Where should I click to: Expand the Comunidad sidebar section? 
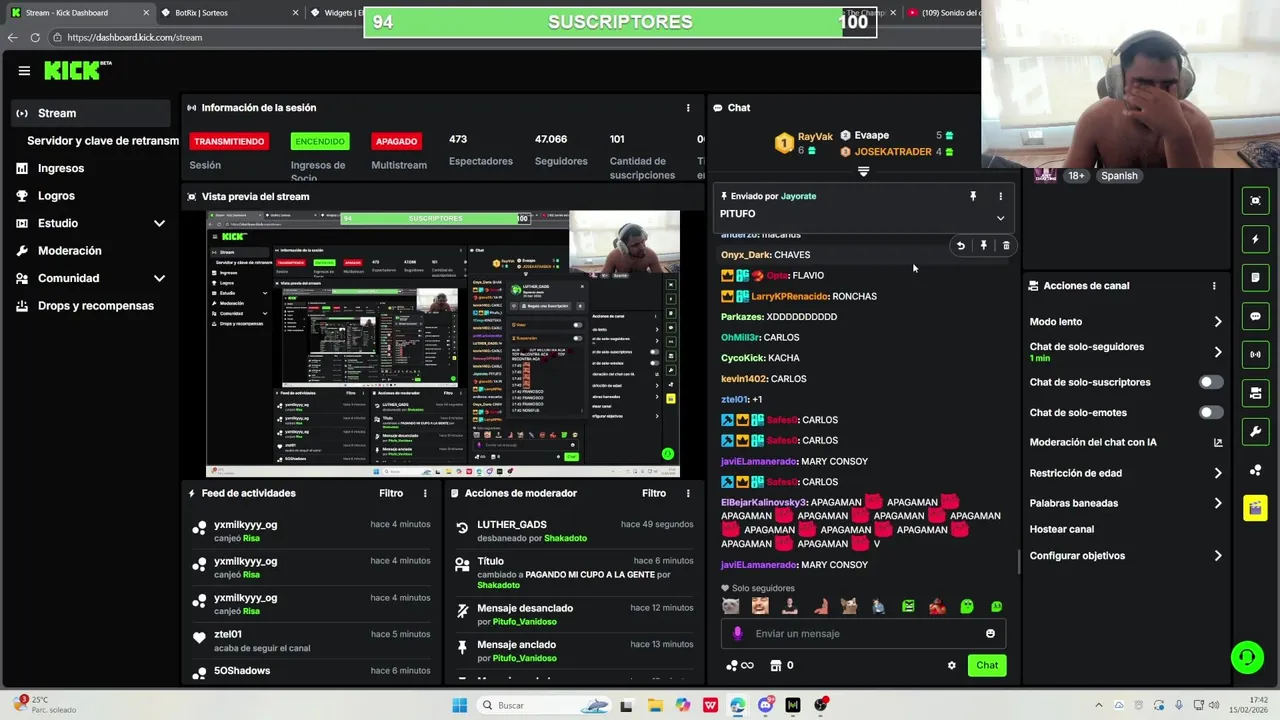[159, 278]
